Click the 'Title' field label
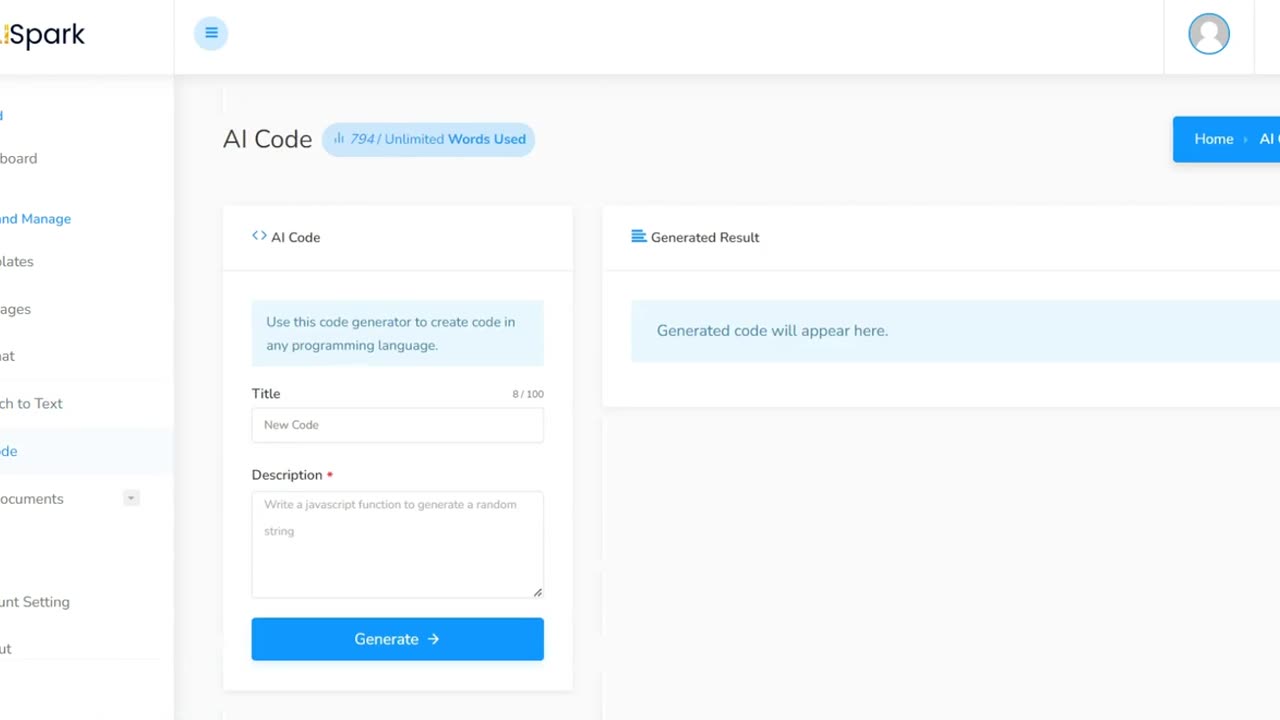This screenshot has width=1280, height=720. [x=266, y=394]
